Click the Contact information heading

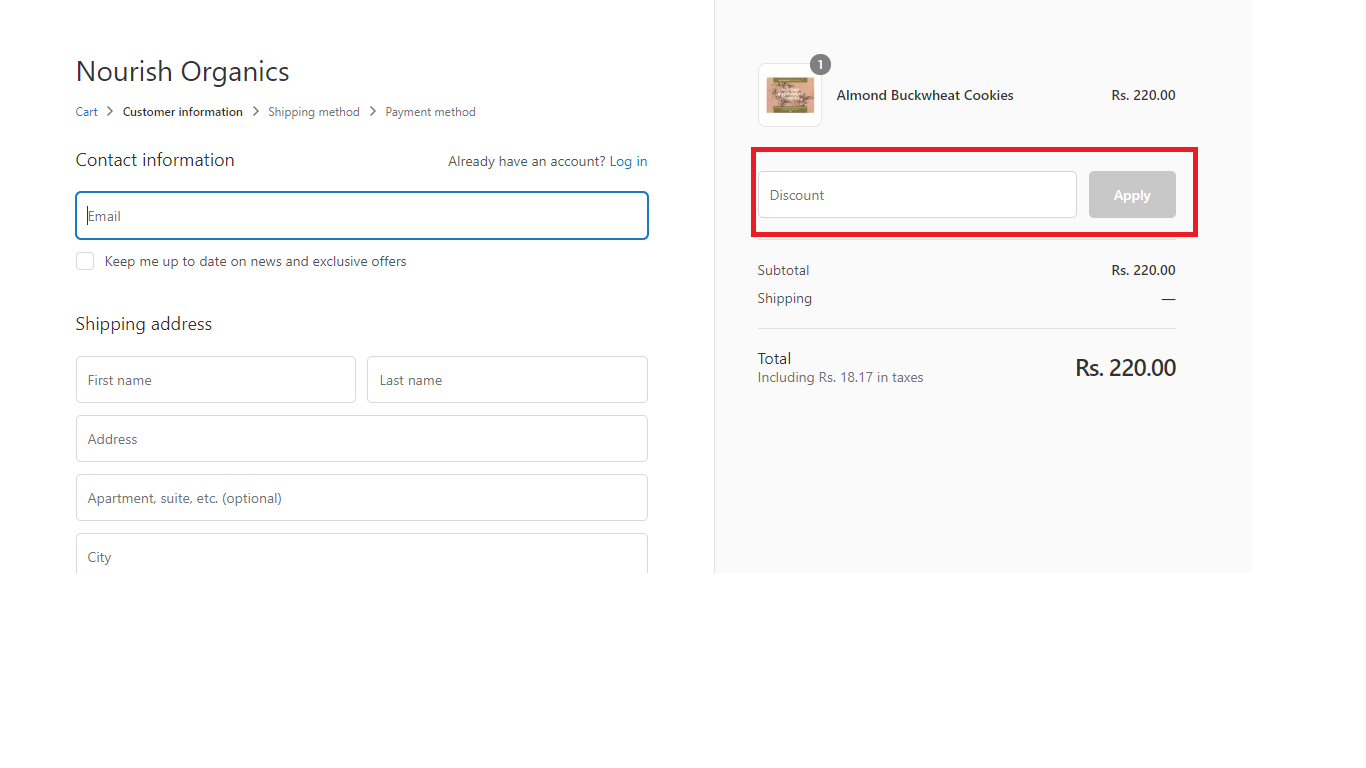point(155,160)
